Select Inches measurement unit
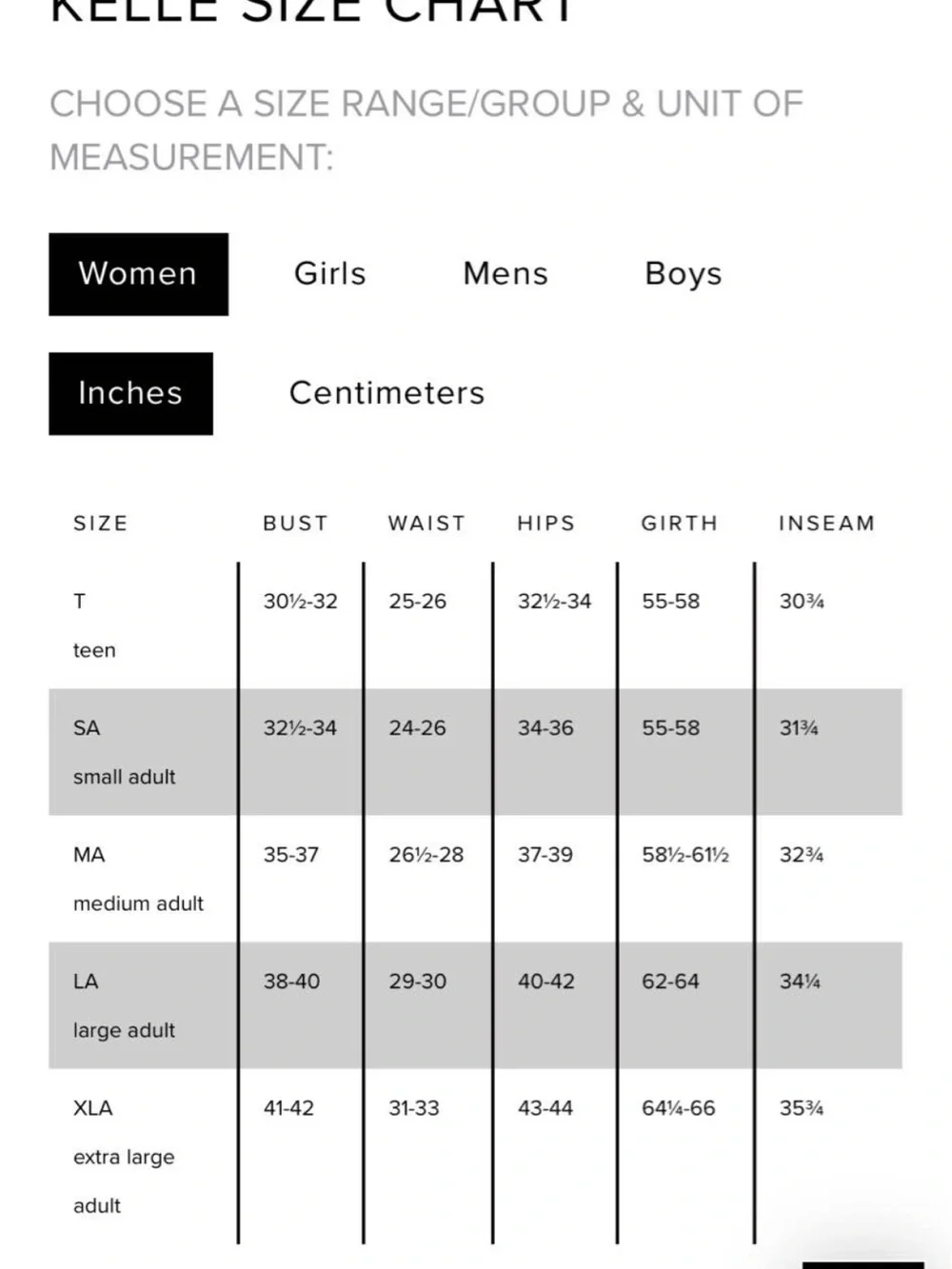This screenshot has height=1269, width=952. pos(130,393)
